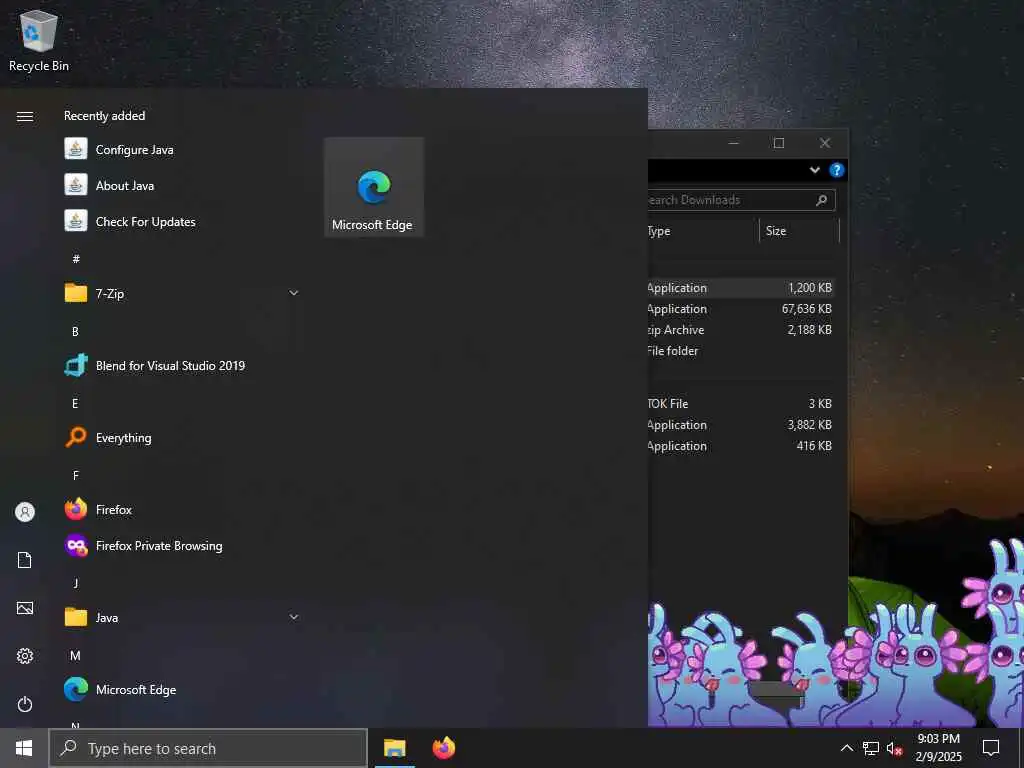Open the user account icon in Start

[25, 512]
